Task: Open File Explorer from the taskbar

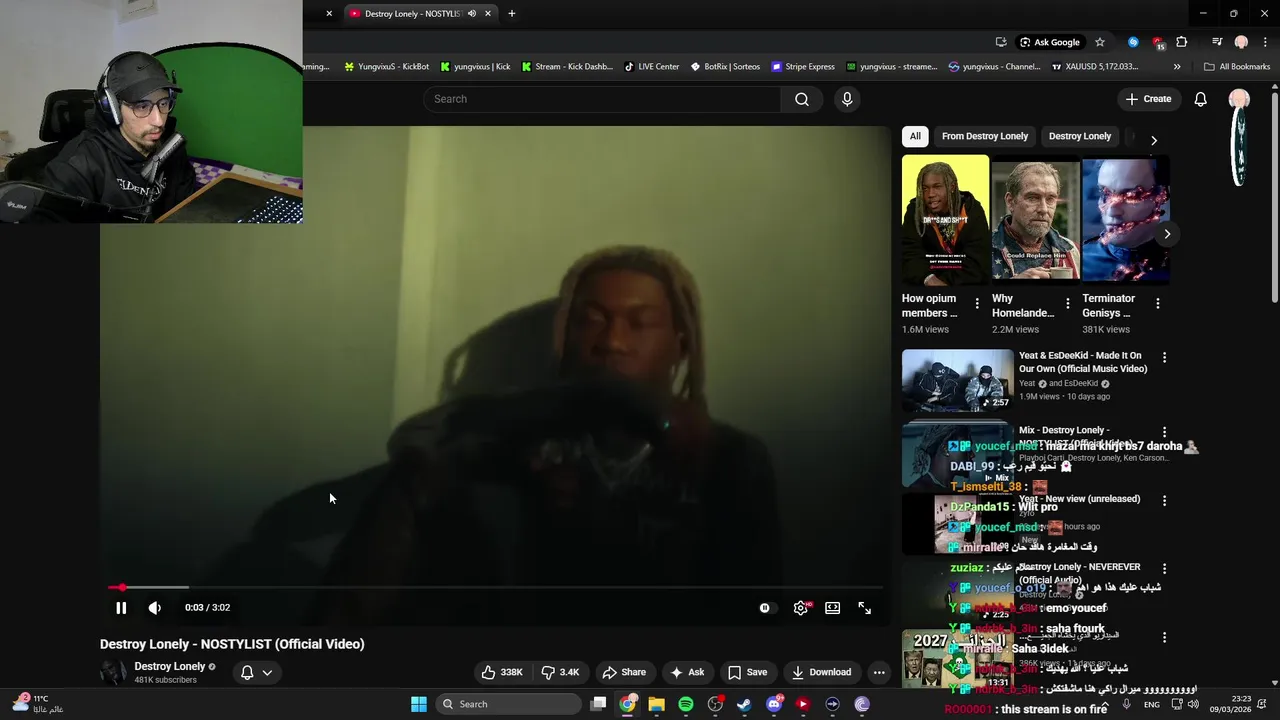Action: coord(656,704)
